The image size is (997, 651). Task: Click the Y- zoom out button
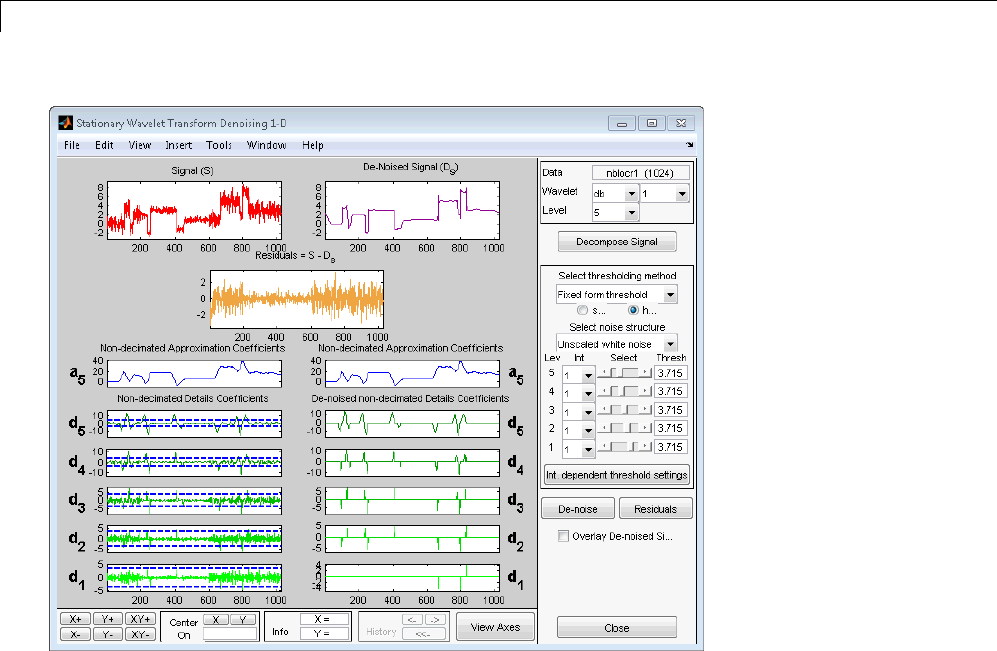coord(107,634)
